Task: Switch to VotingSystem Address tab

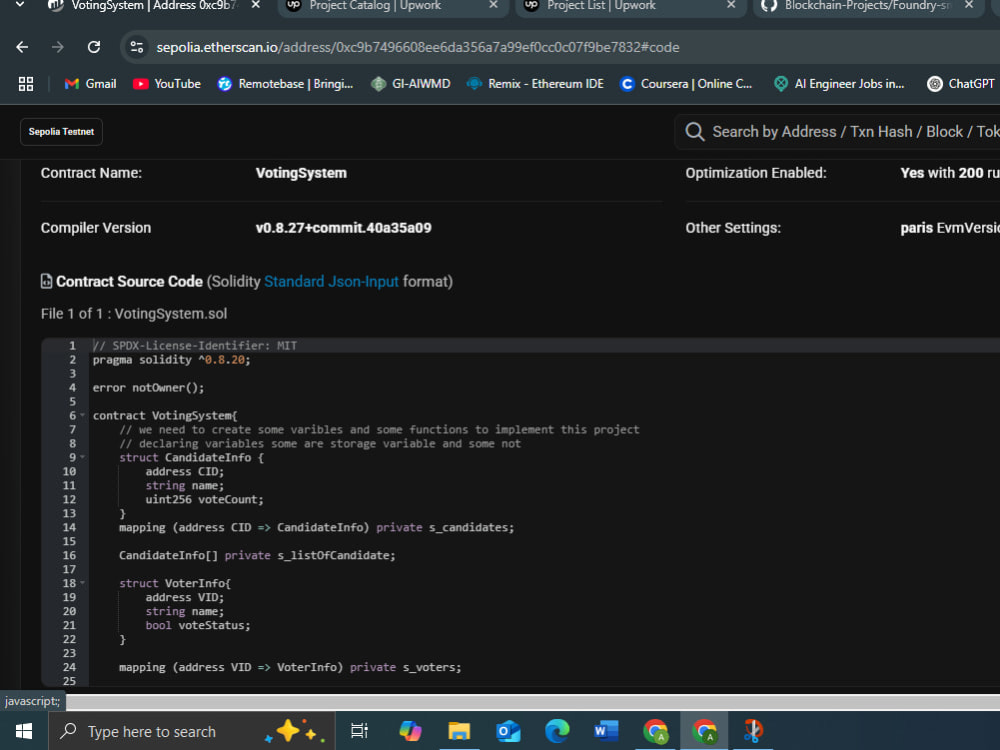Action: tap(153, 6)
